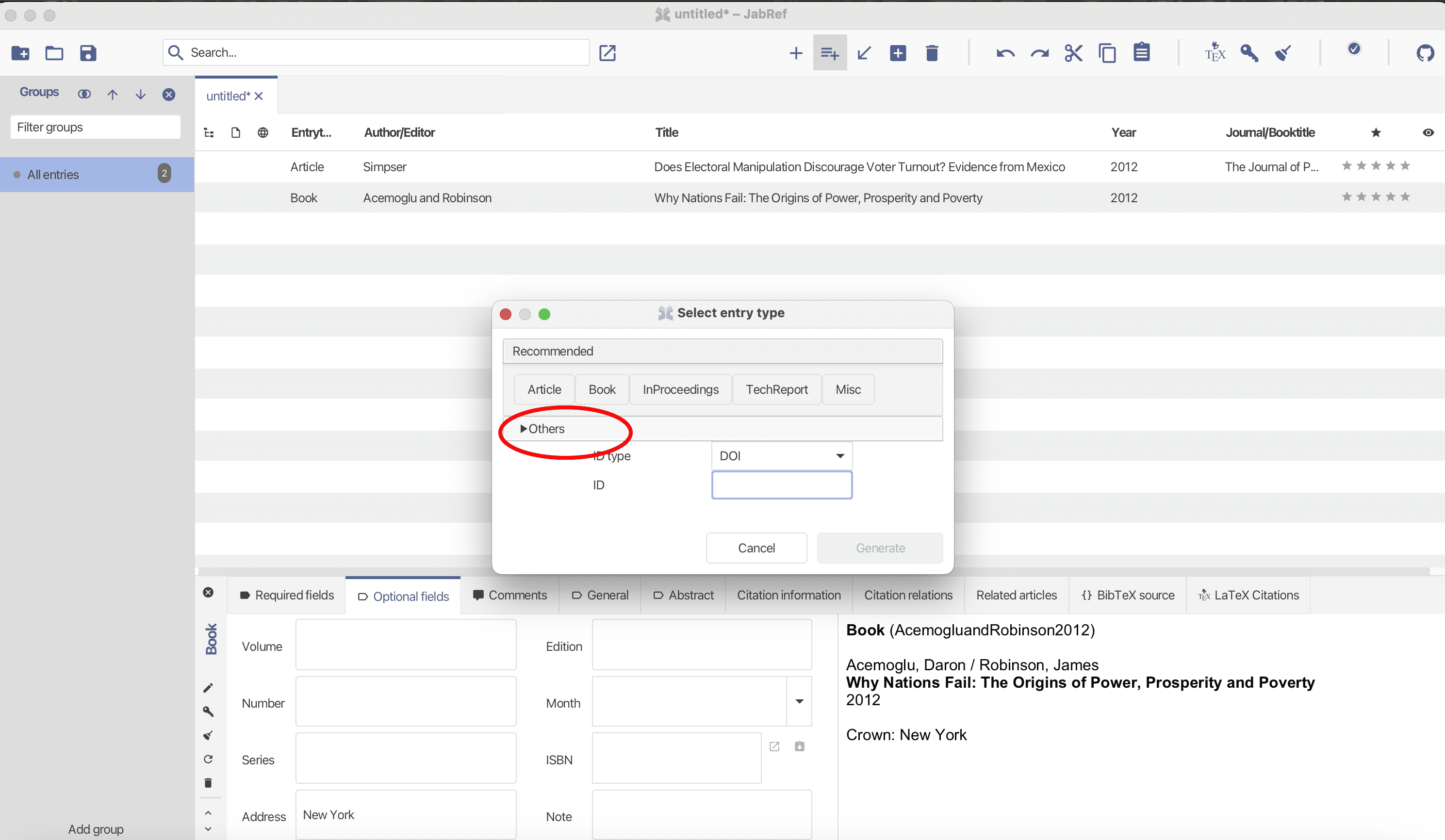This screenshot has height=840, width=1445.
Task: Click the New library icon
Action: pyautogui.click(x=20, y=53)
